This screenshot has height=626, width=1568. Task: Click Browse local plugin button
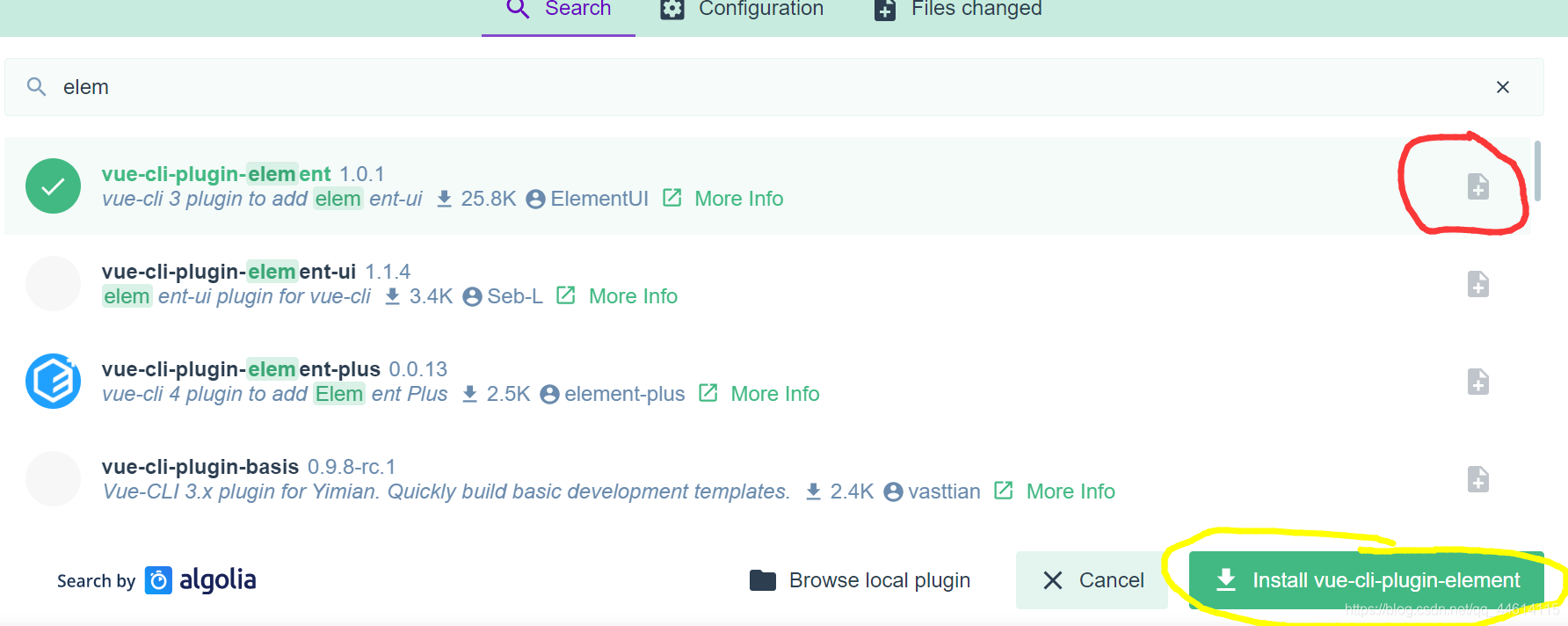click(860, 580)
